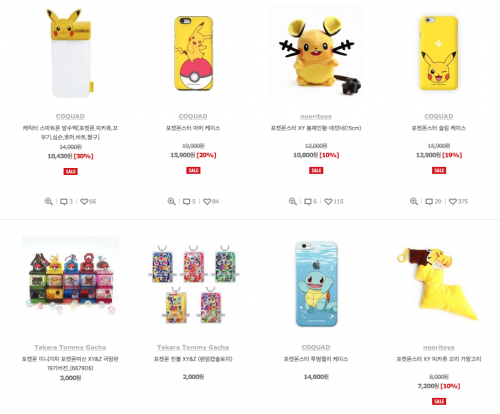The image size is (500, 414).
Task: Open product title under the Dedenne plush
Action: (x=316, y=128)
